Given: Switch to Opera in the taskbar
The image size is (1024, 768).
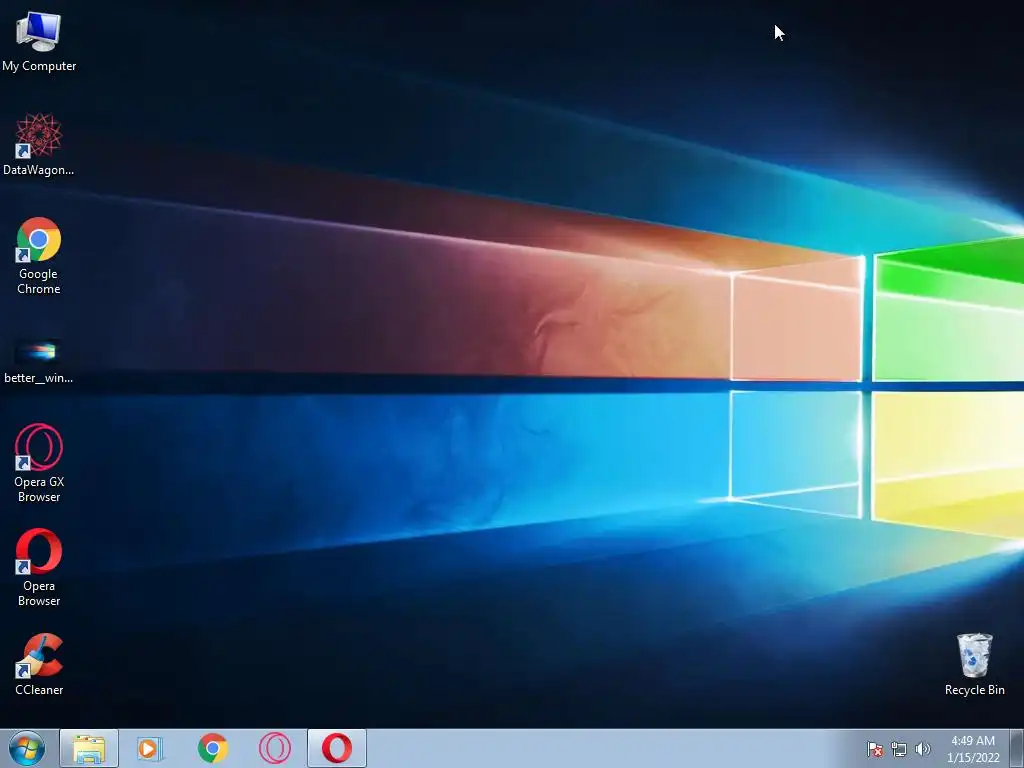Looking at the screenshot, I should (x=337, y=748).
